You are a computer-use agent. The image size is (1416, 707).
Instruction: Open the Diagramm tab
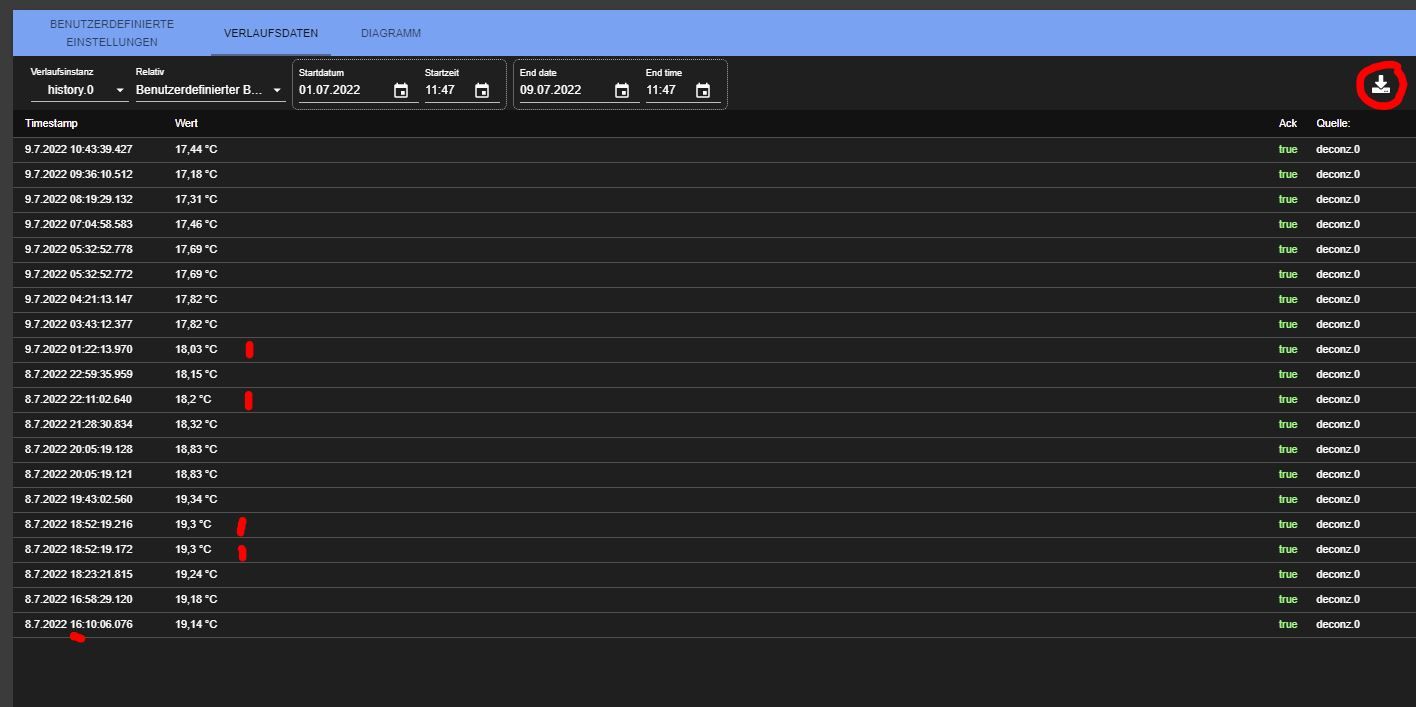point(391,33)
